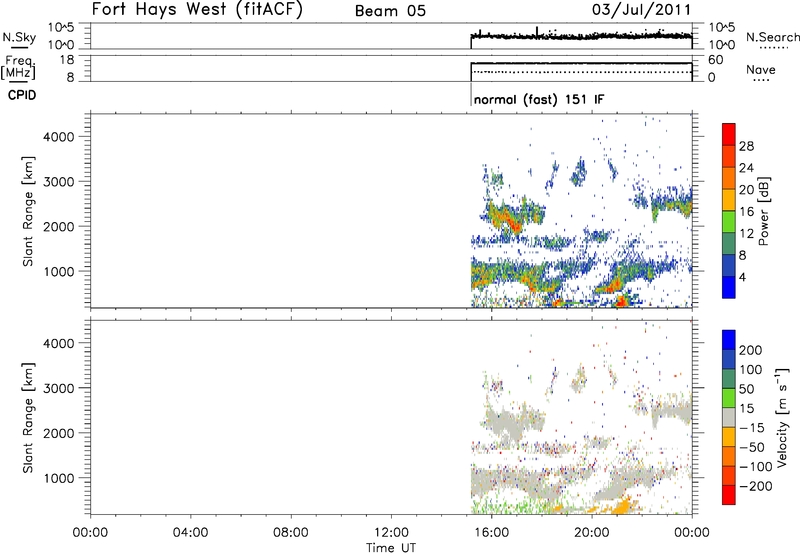Click the bottom blue Power colorbar segment
800x554 pixels.
[x=729, y=287]
